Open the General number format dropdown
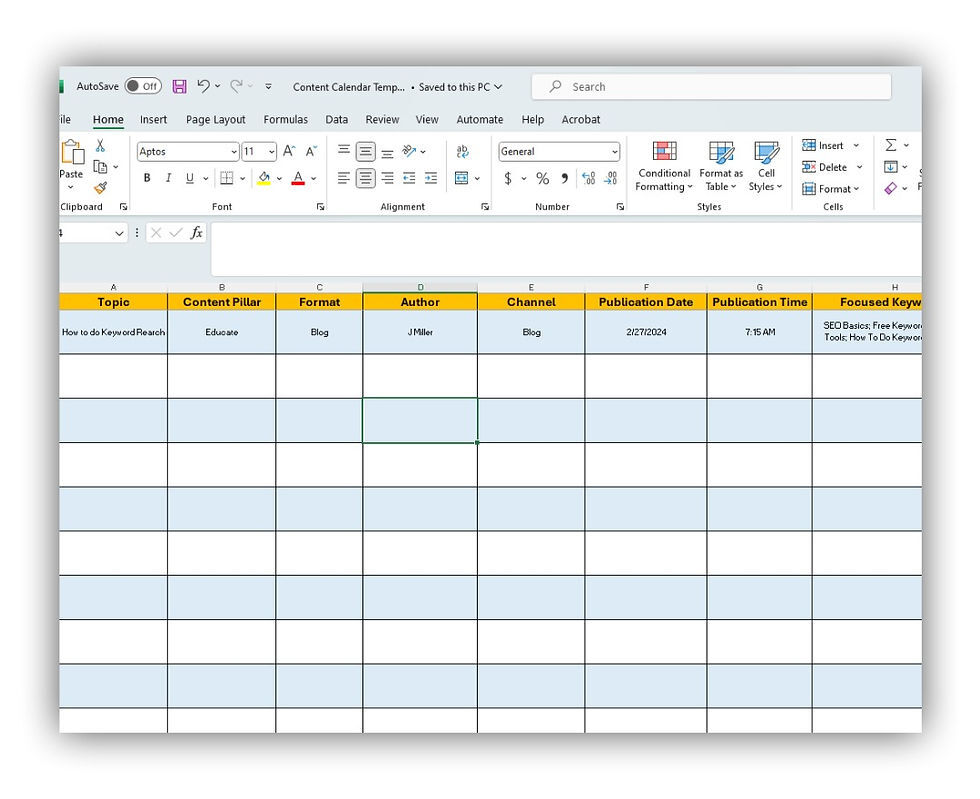 [x=615, y=151]
